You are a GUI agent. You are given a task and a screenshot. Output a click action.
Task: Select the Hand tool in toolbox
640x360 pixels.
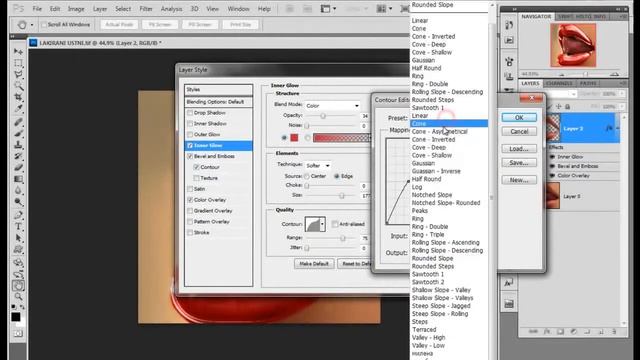point(18,286)
